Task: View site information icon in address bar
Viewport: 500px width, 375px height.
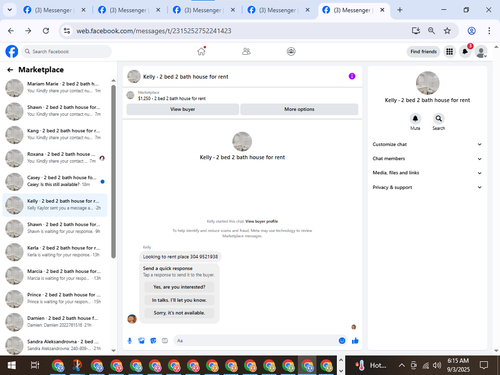Action: click(x=67, y=31)
